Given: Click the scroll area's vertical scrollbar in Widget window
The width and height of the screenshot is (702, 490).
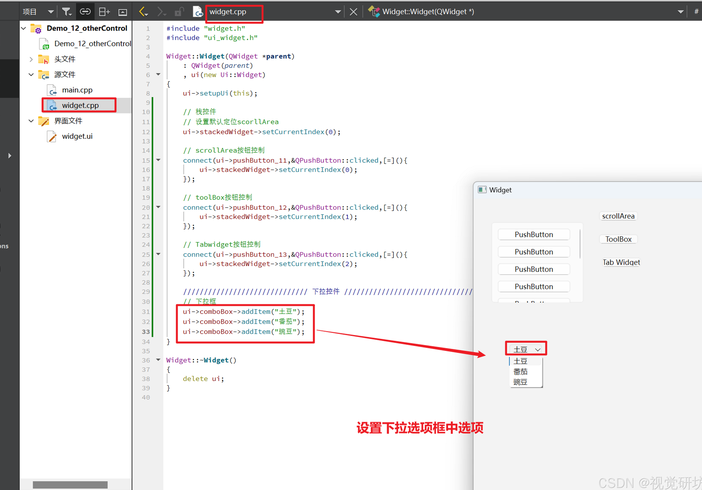Looking at the screenshot, I should pyautogui.click(x=580, y=244).
